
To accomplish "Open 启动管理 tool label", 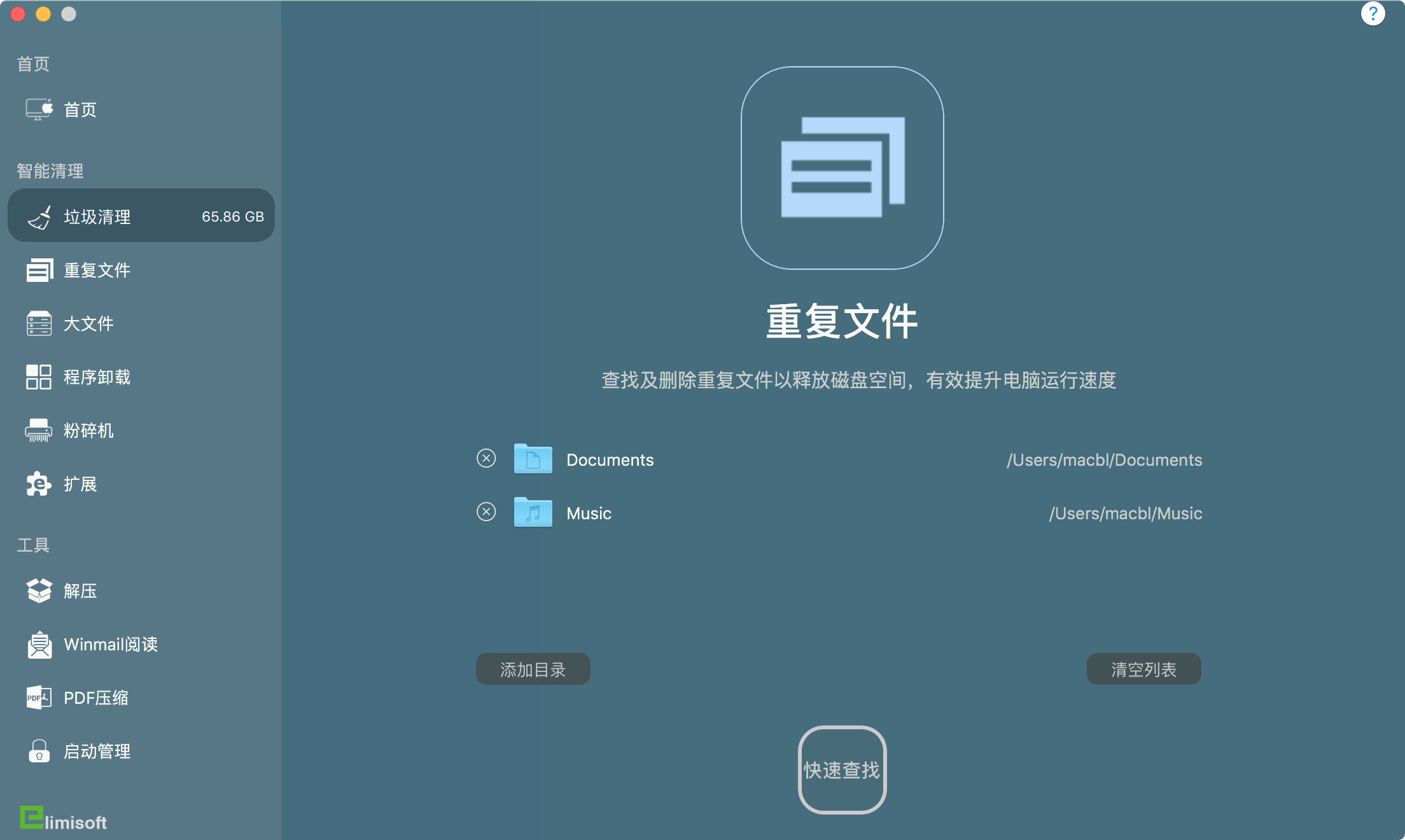I will coord(97,752).
